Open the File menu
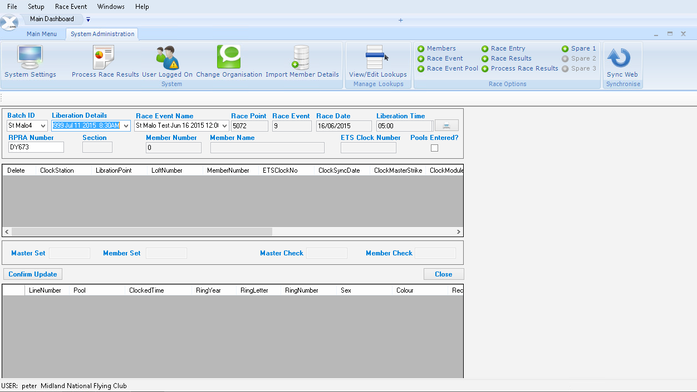 [12, 7]
